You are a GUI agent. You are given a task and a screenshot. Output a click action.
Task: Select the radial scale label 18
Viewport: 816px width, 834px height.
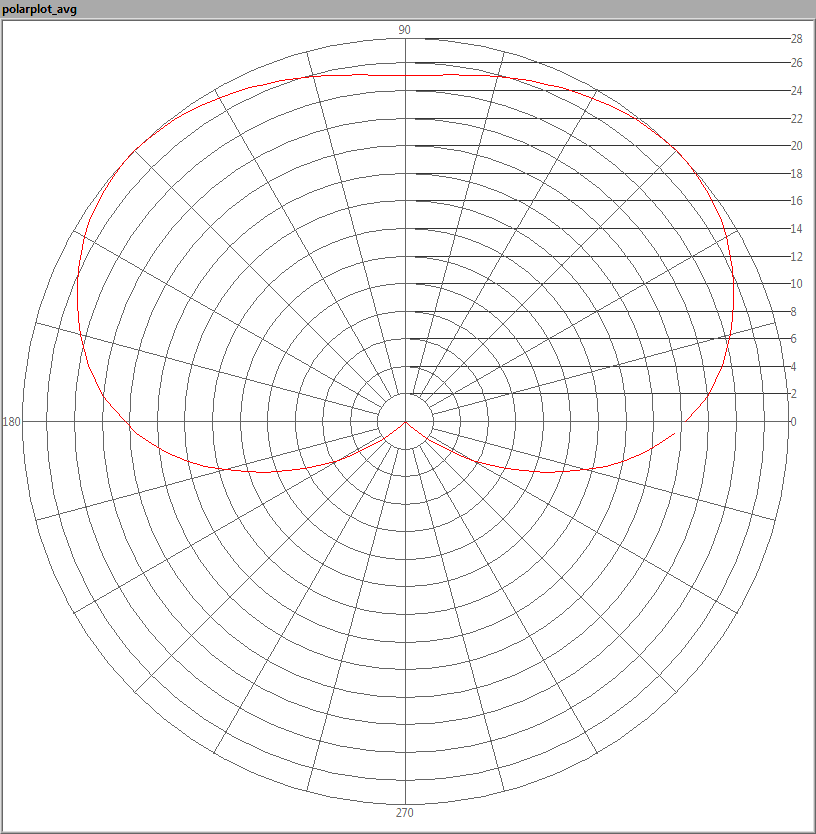797,174
